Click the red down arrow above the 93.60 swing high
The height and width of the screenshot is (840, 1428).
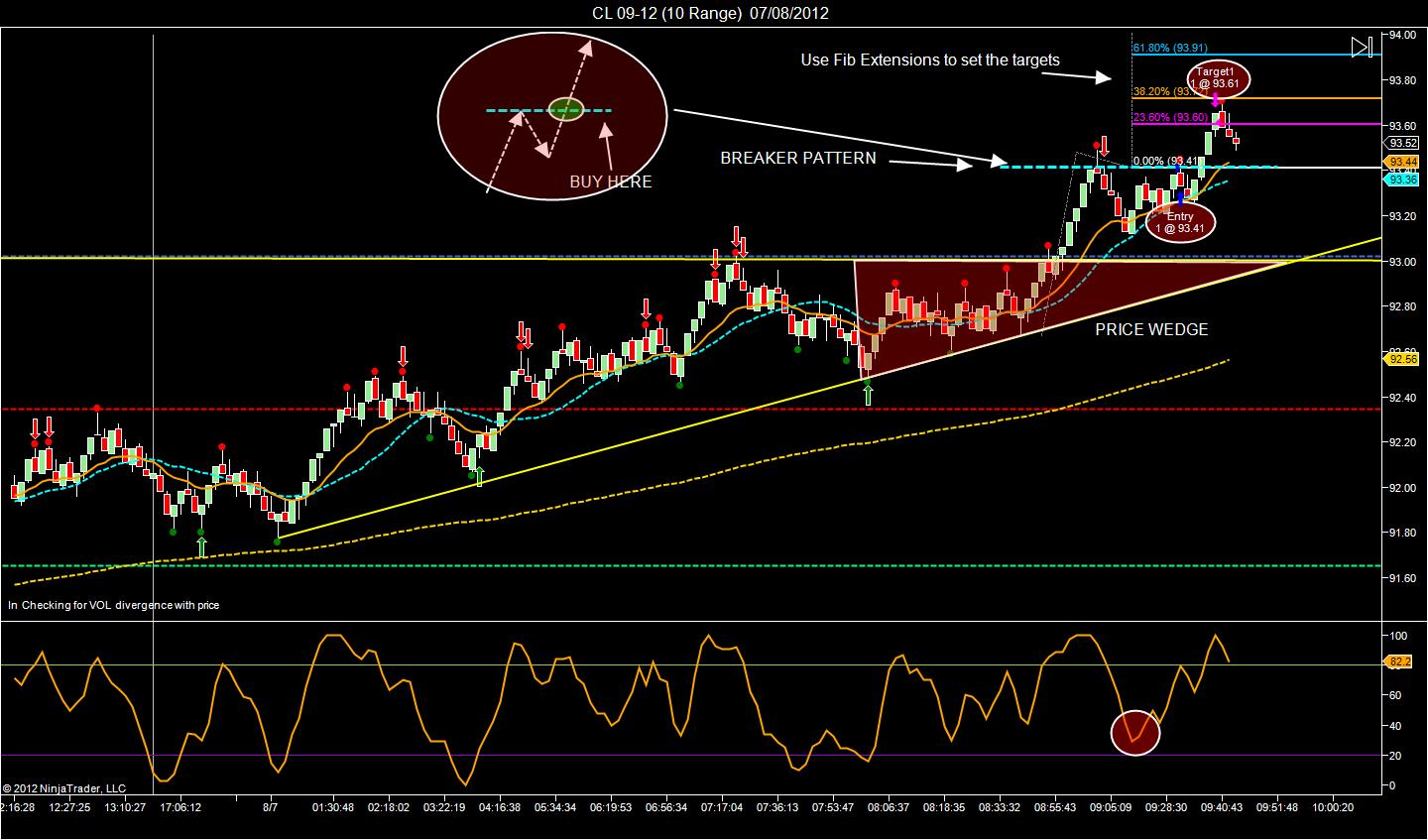click(x=1102, y=146)
